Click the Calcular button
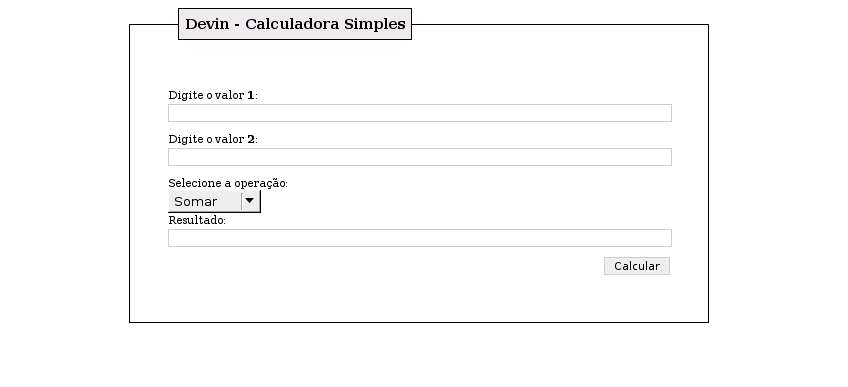 tap(637, 266)
